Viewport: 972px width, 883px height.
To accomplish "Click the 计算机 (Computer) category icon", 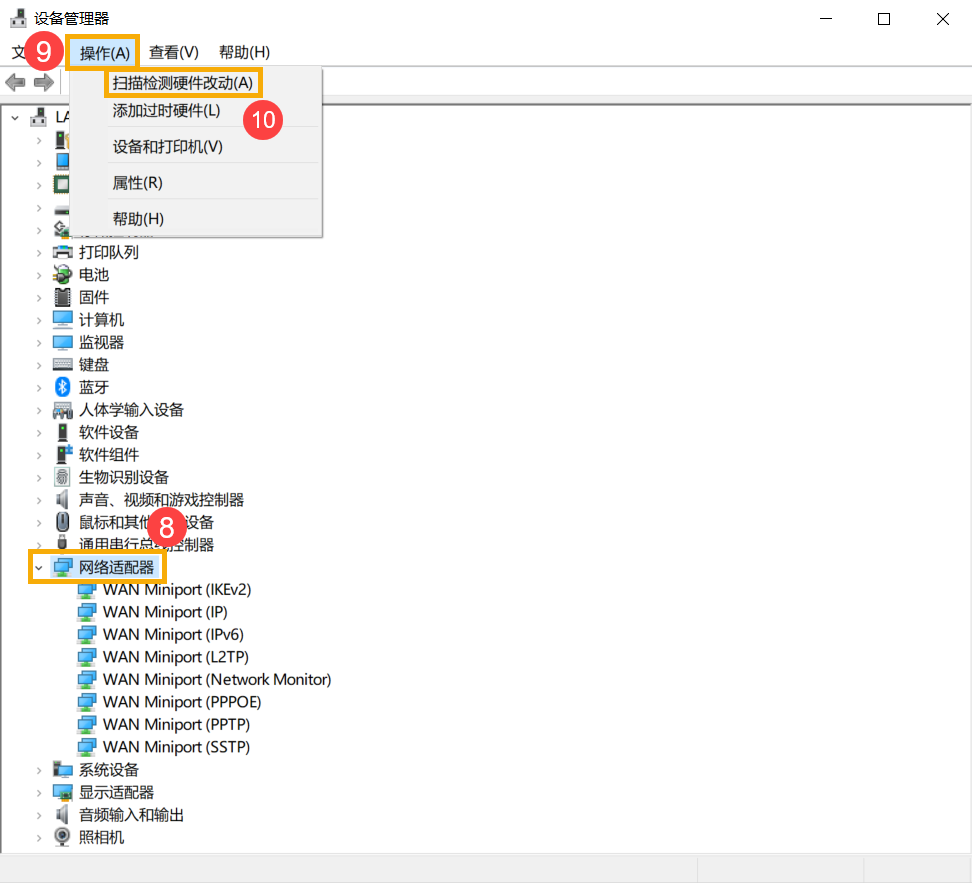I will tap(62, 319).
